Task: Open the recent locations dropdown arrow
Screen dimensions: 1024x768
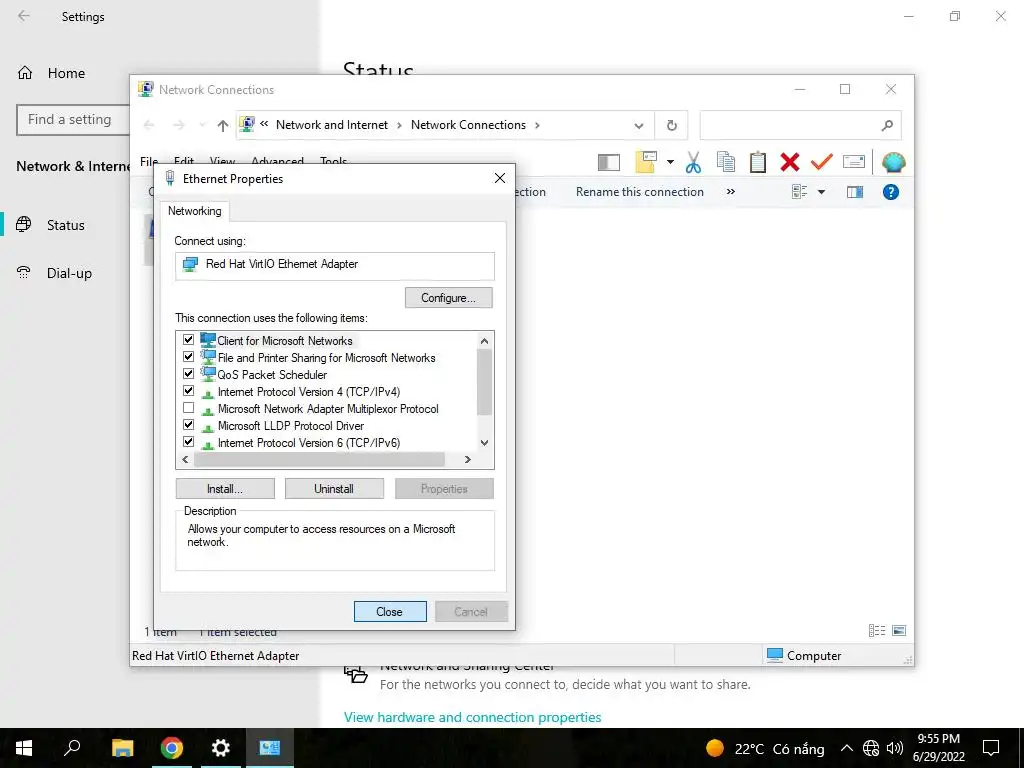Action: click(x=202, y=125)
